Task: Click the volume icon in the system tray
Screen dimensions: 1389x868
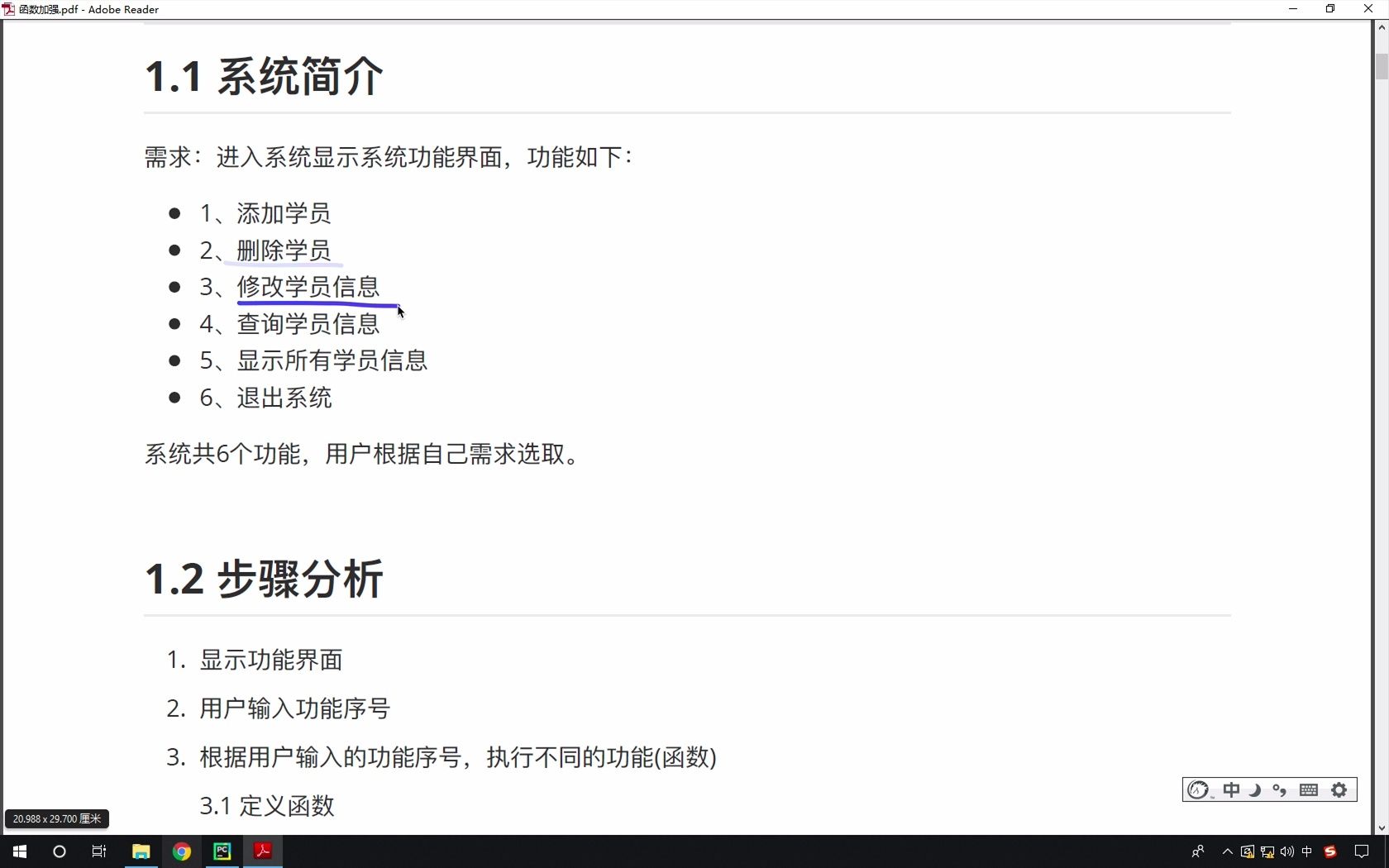Action: pos(1286,852)
